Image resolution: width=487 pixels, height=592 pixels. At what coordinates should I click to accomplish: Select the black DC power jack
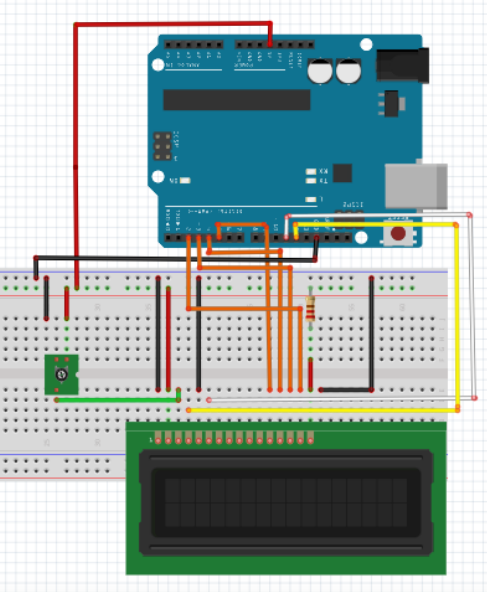[x=402, y=65]
